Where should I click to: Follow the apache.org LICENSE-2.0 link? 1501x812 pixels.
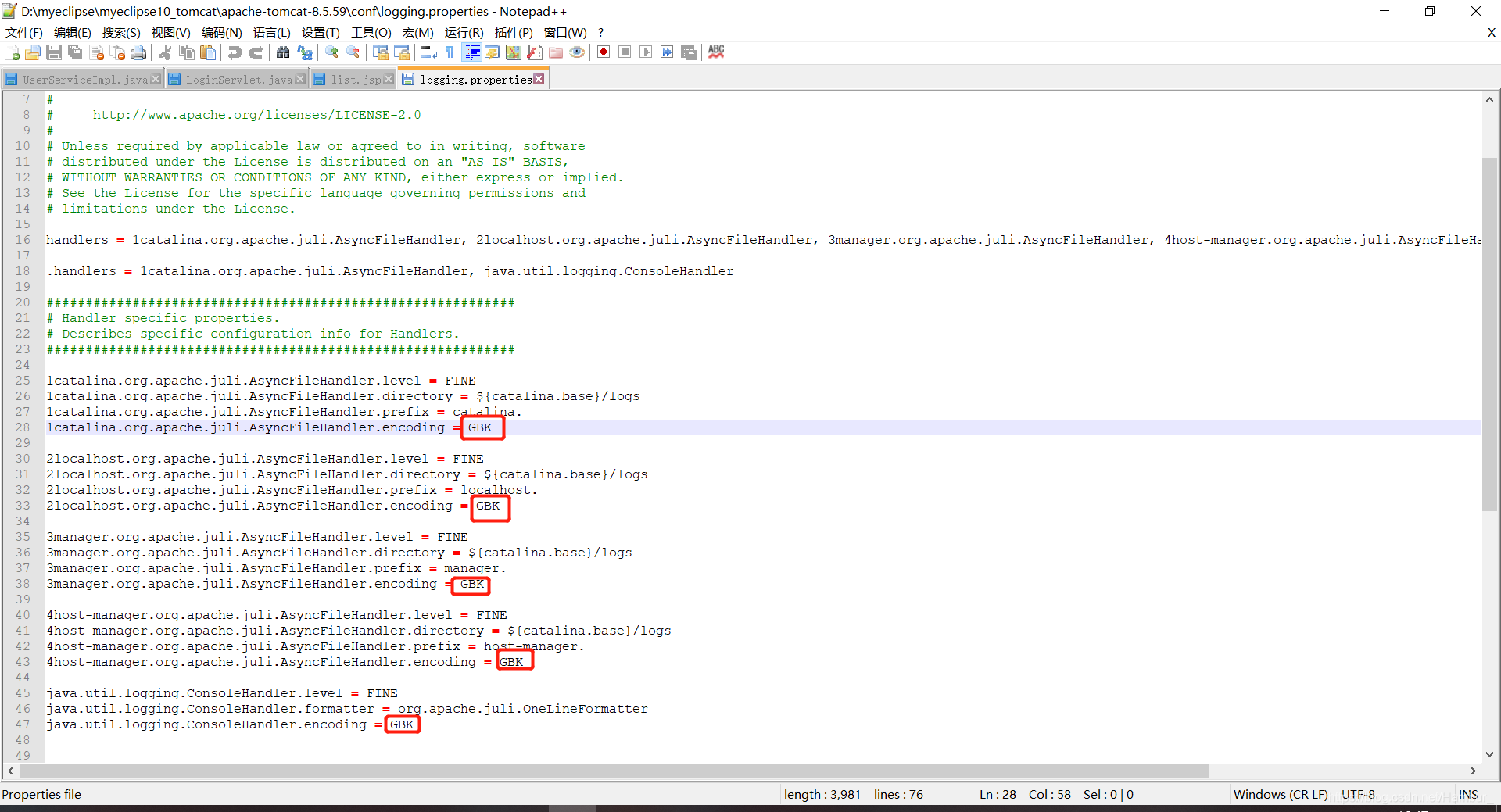(257, 115)
